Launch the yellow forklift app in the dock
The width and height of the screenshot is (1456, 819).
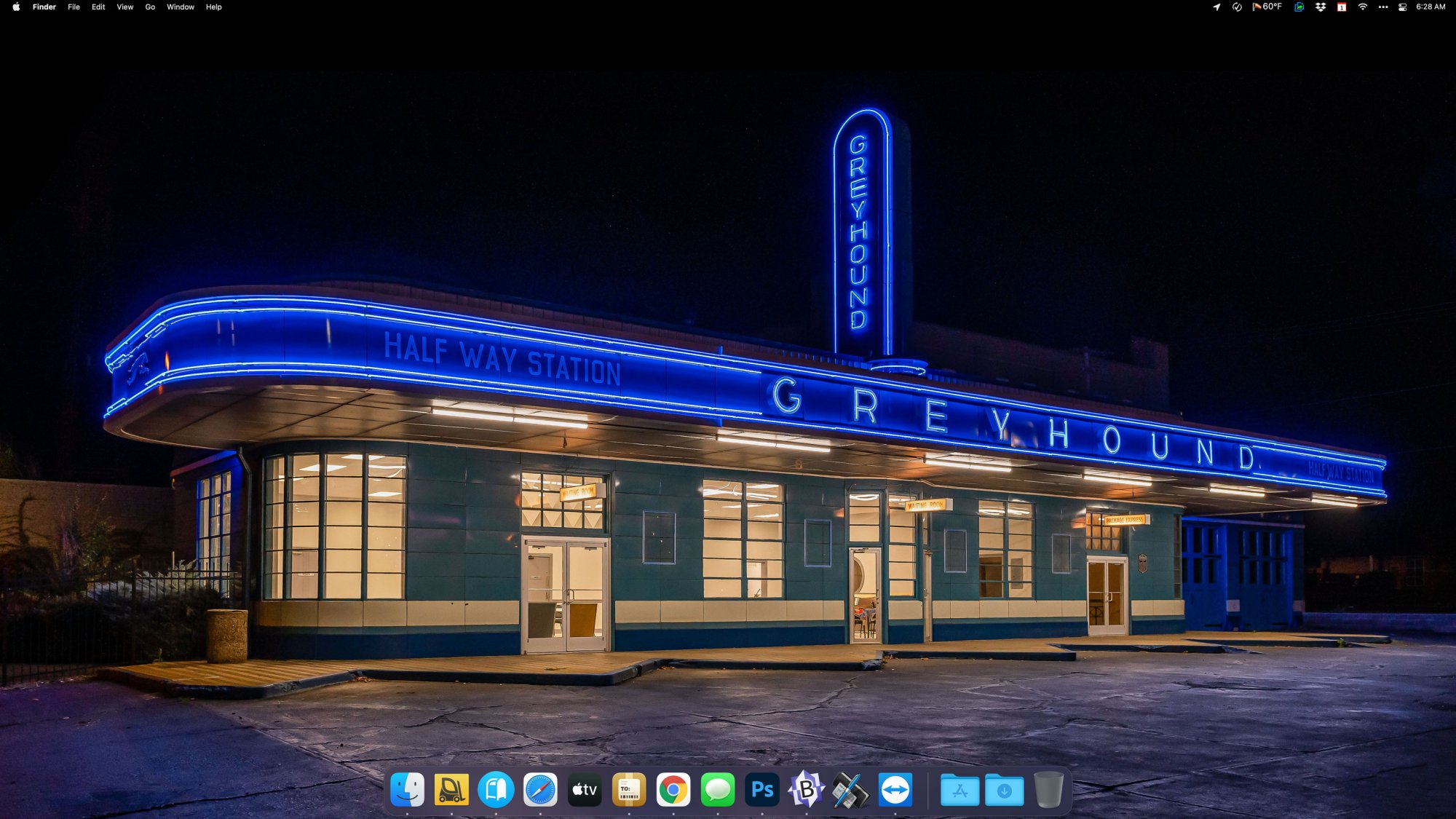click(x=451, y=790)
